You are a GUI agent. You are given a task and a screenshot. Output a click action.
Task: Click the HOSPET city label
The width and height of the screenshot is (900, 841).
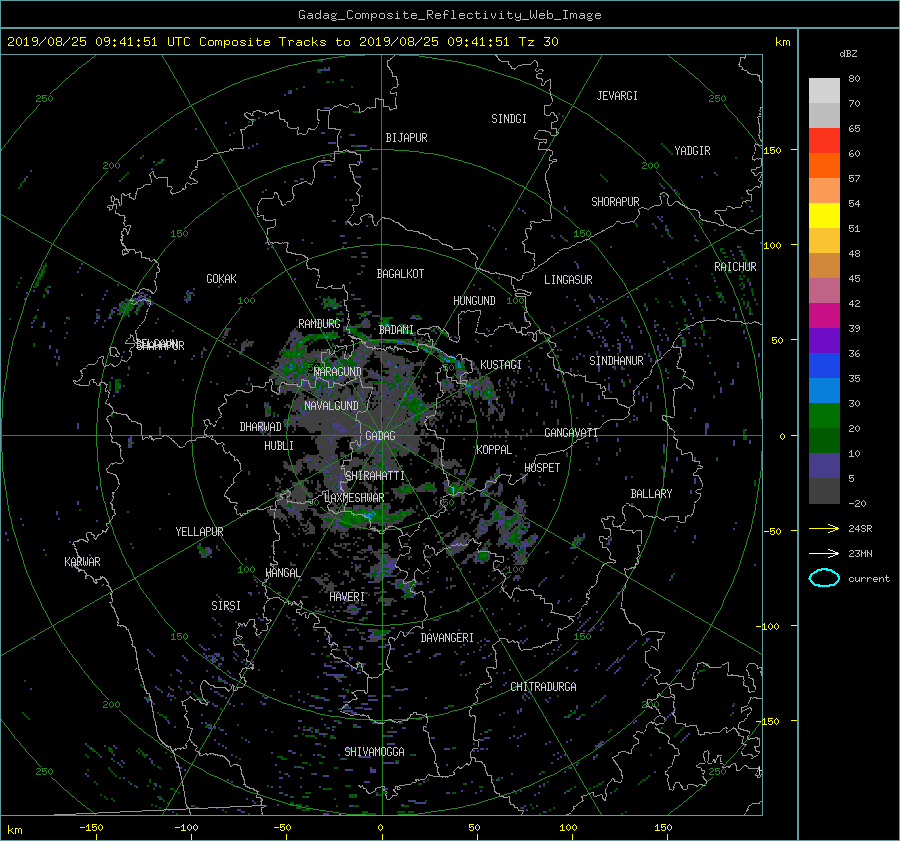click(x=542, y=468)
